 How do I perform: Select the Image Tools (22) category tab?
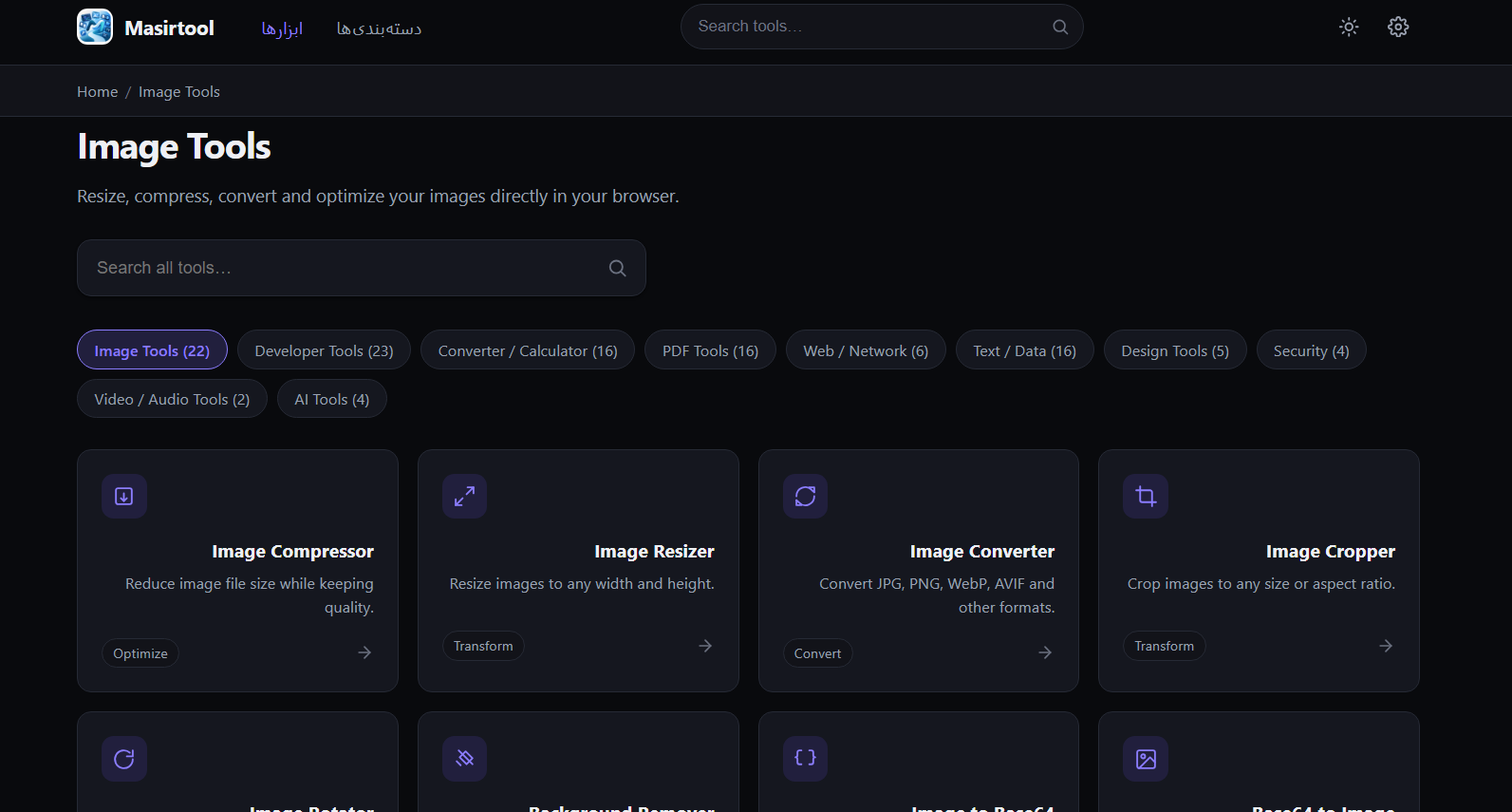(x=152, y=350)
